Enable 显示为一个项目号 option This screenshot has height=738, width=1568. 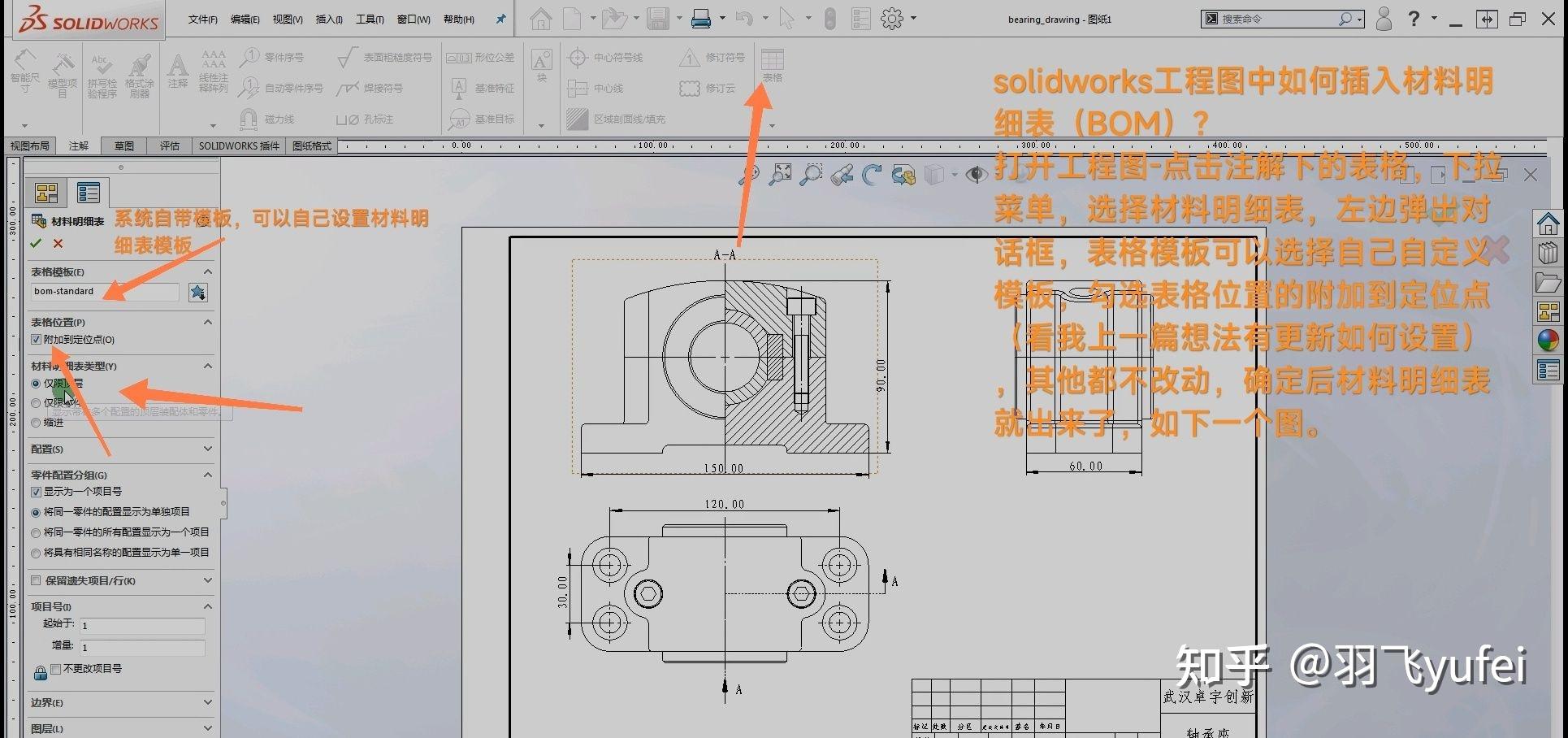pos(36,491)
